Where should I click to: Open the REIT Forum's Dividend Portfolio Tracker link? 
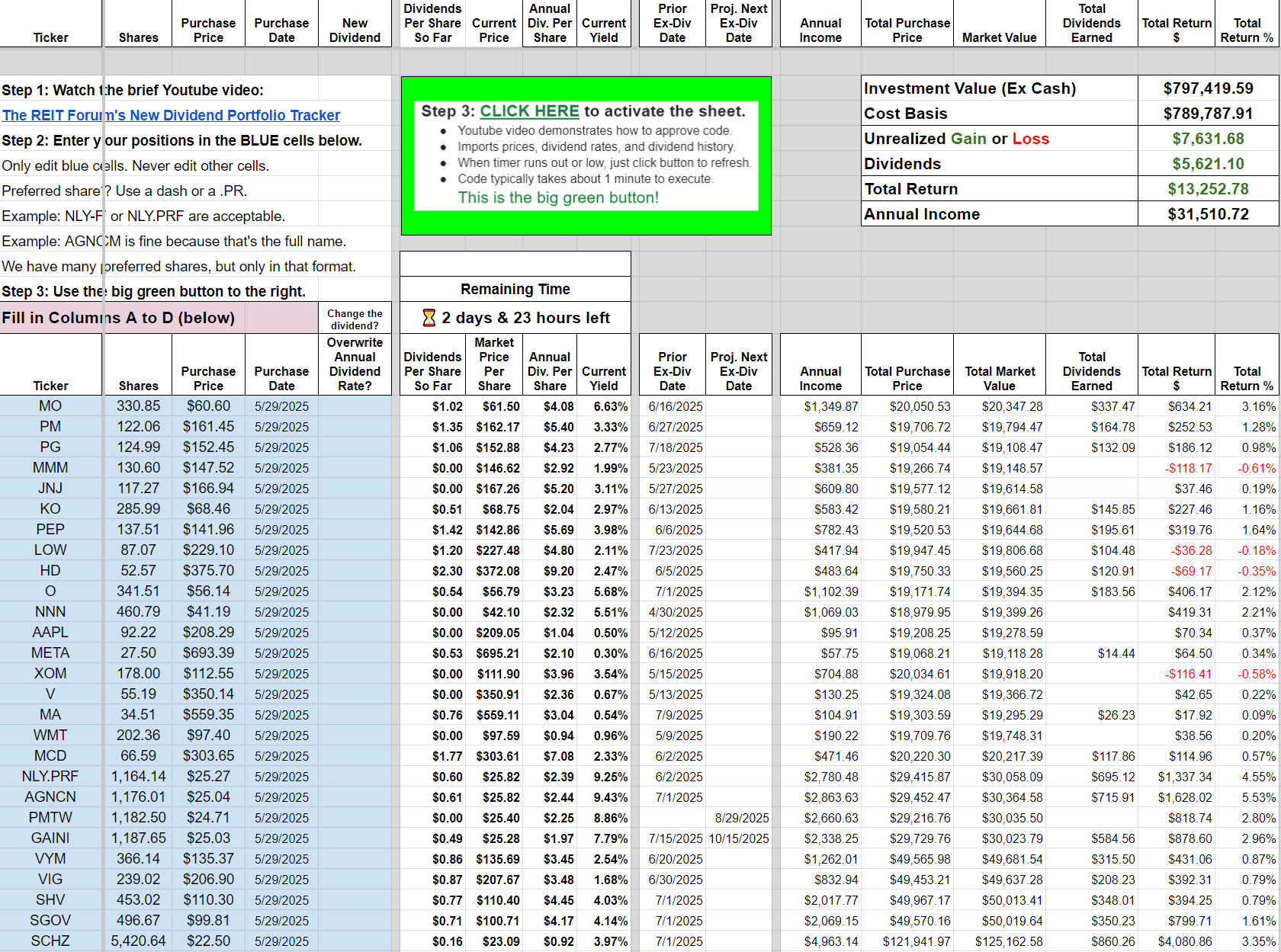pyautogui.click(x=171, y=115)
